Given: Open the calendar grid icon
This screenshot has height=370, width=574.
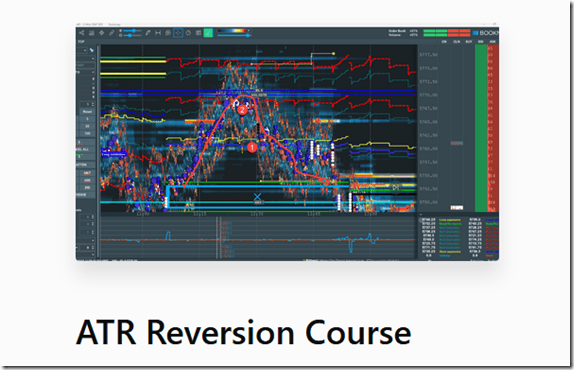Looking at the screenshot, I should (x=198, y=33).
